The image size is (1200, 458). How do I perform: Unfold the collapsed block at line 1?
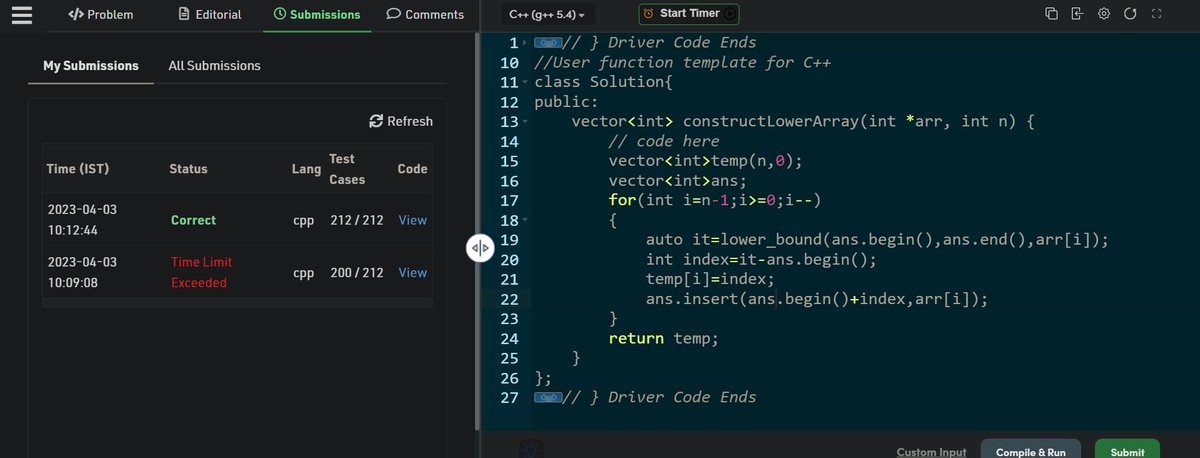(525, 44)
